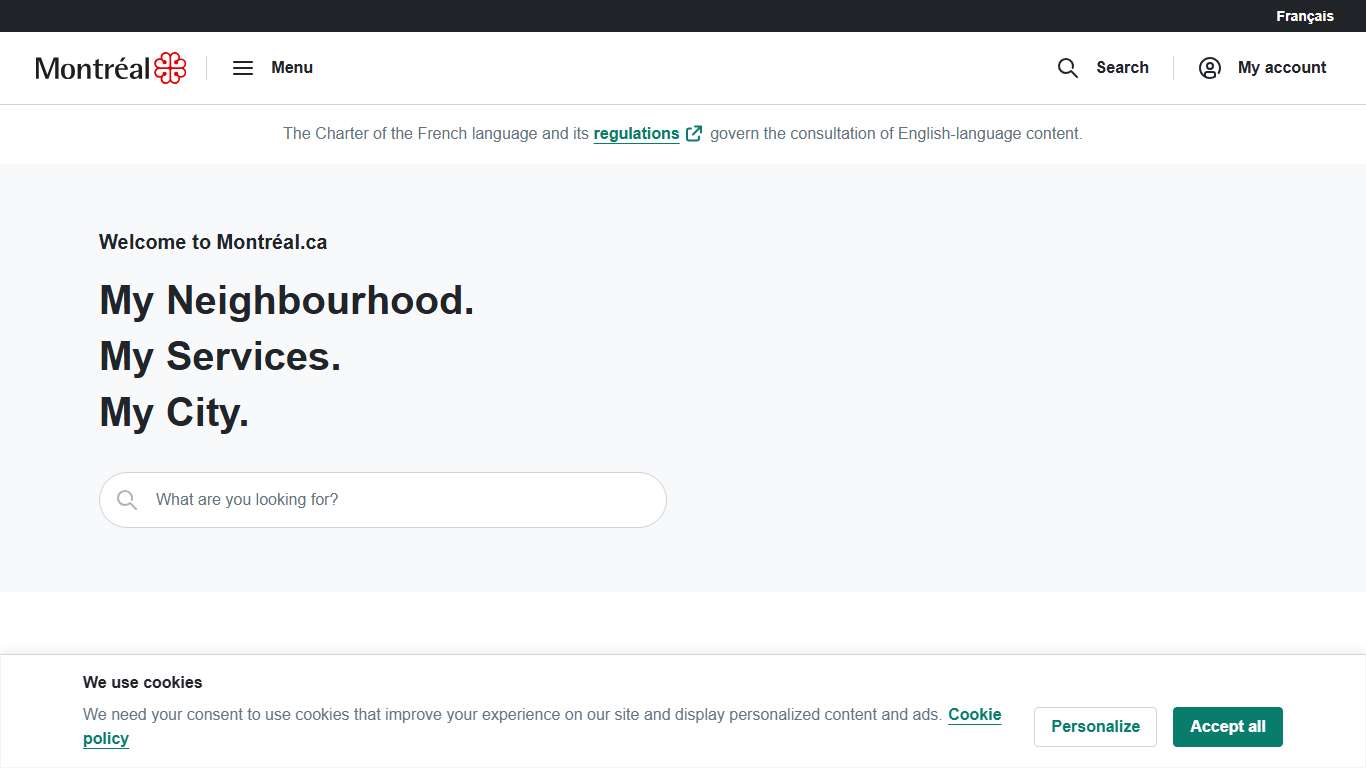Click the user profile icon
Viewport: 1366px width, 768px height.
pos(1210,68)
